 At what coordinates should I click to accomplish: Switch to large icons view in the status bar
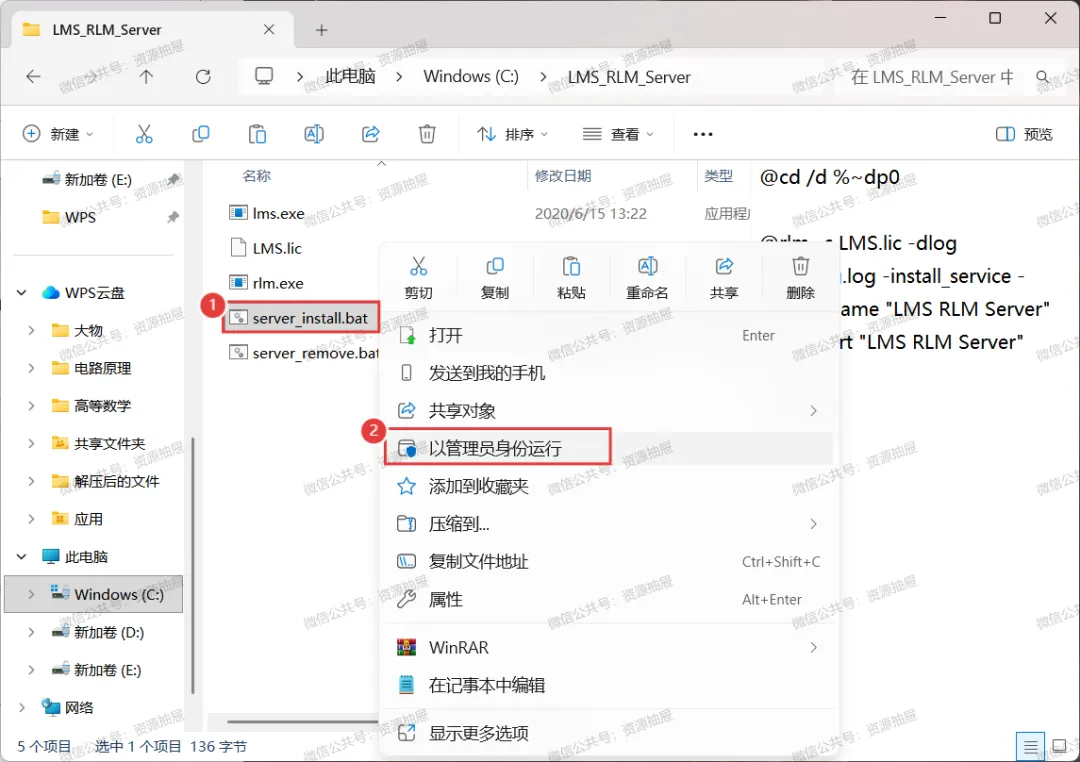tap(1060, 746)
